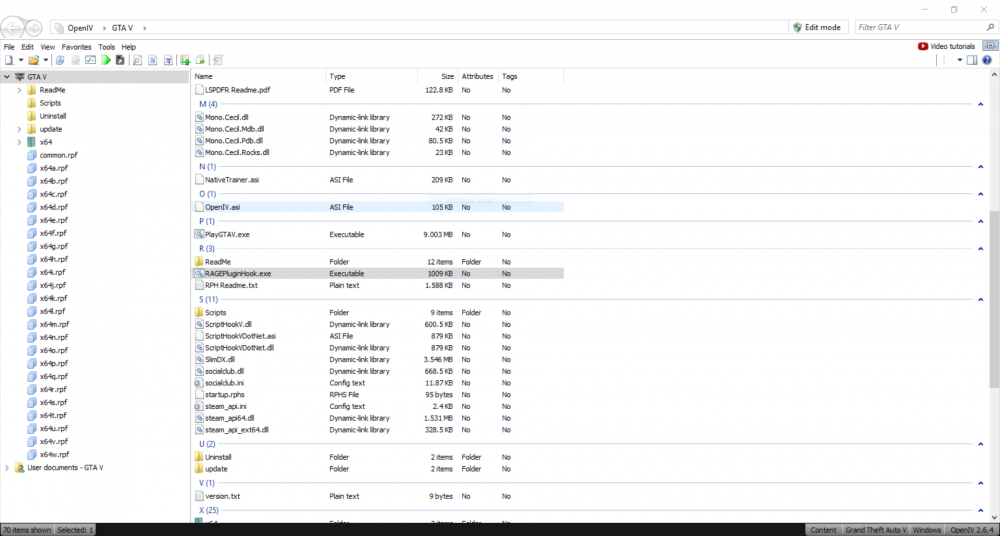Select RAGEPluginHook.exe in file list

point(378,273)
